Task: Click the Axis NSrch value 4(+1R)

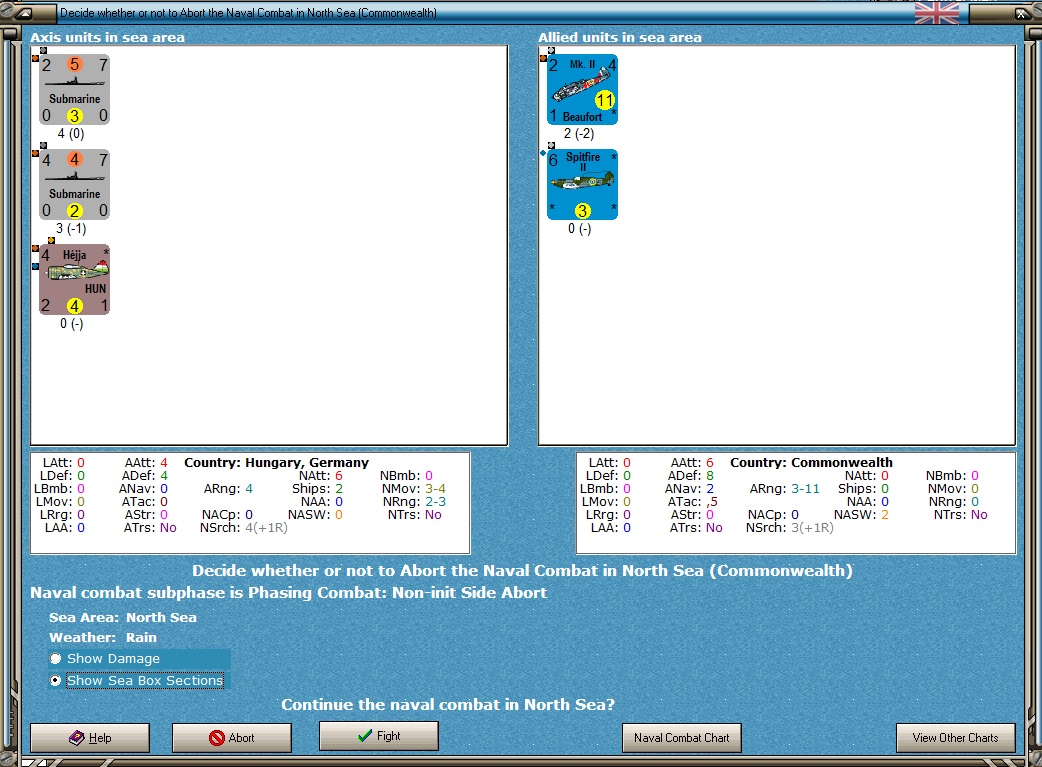Action: (x=266, y=528)
